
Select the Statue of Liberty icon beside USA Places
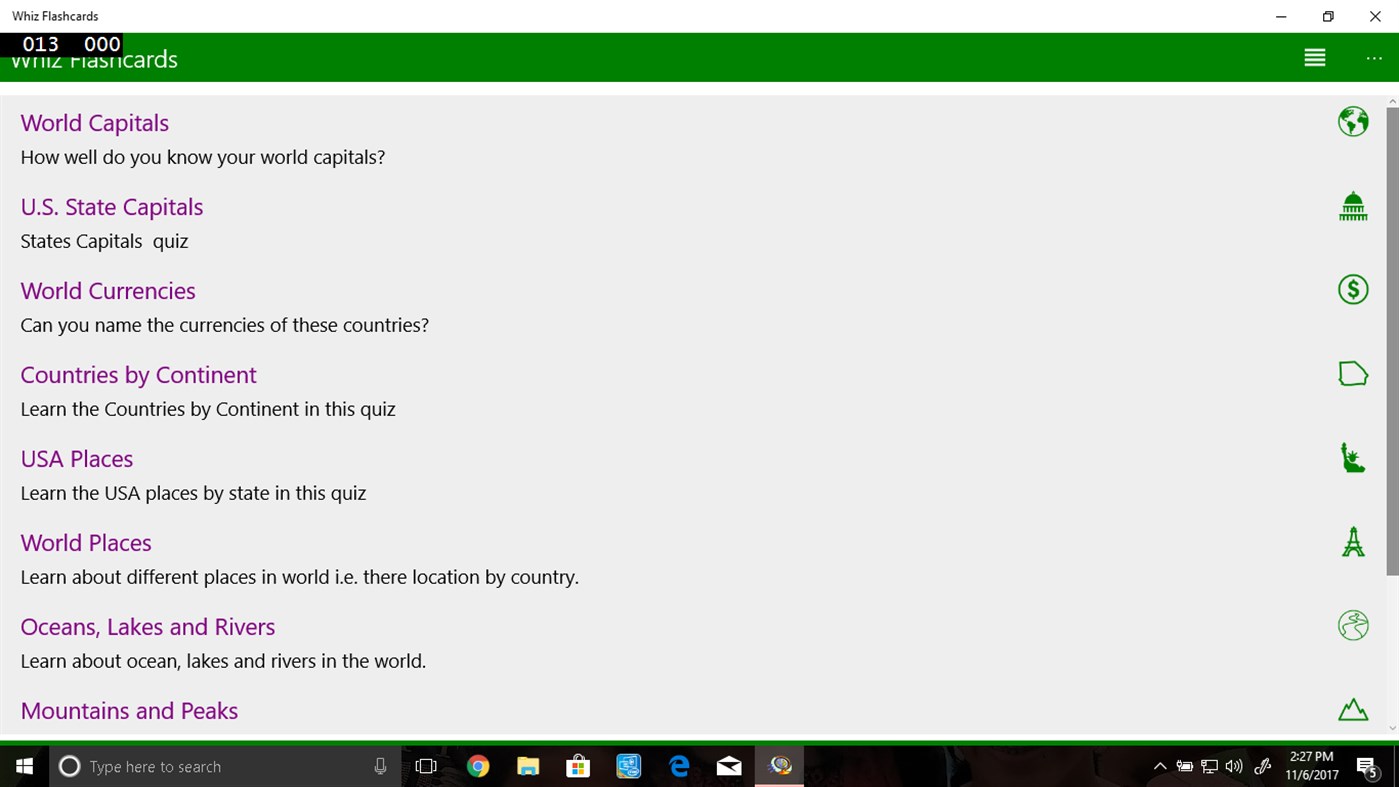click(x=1352, y=457)
